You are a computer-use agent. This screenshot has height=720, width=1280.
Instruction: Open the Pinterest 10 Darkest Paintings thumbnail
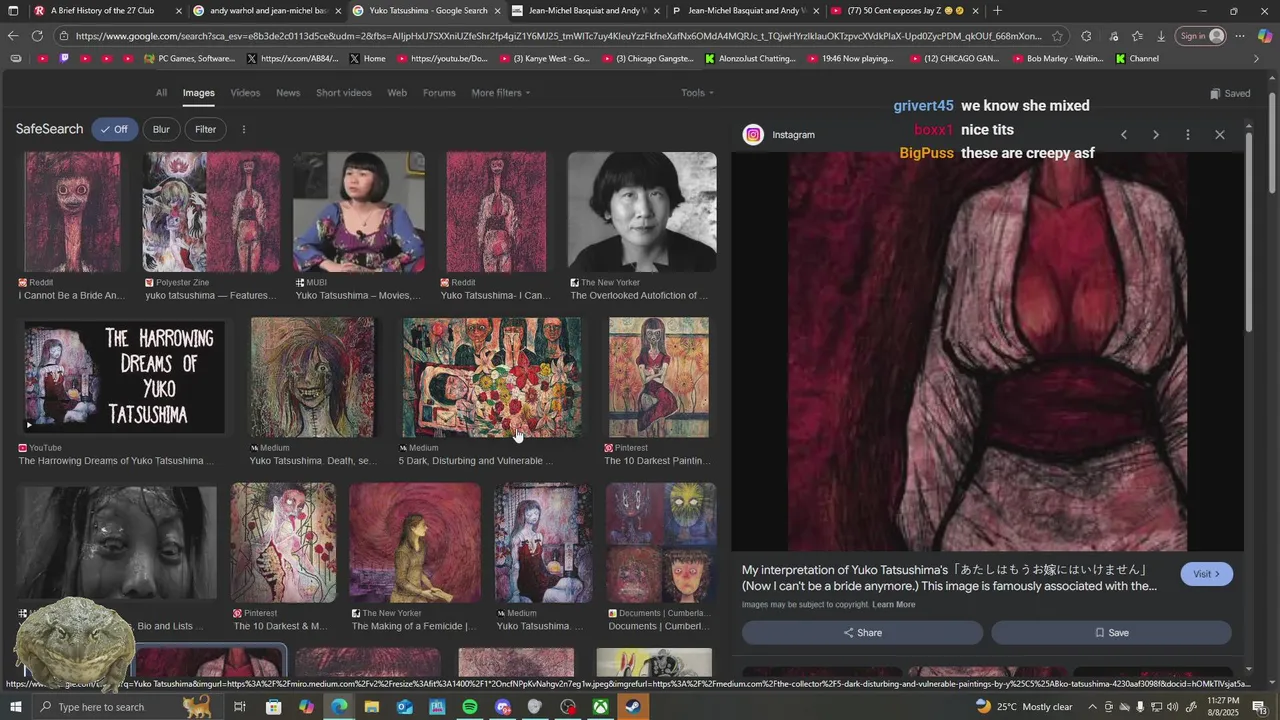(659, 378)
